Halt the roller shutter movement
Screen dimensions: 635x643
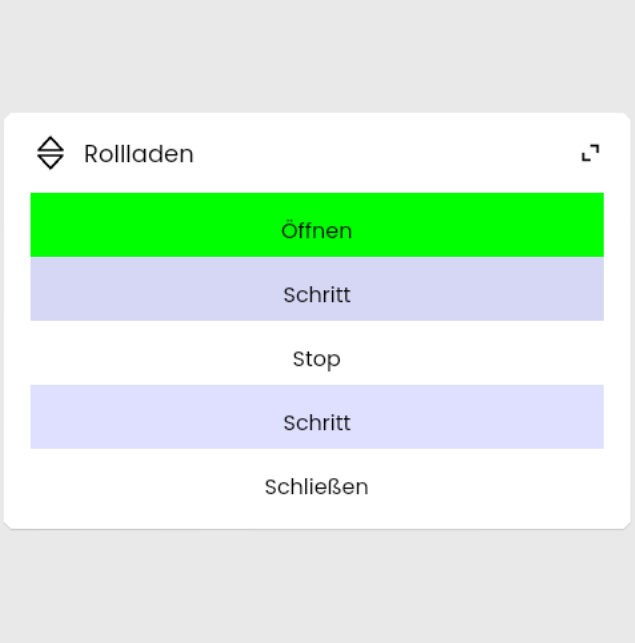(x=317, y=359)
